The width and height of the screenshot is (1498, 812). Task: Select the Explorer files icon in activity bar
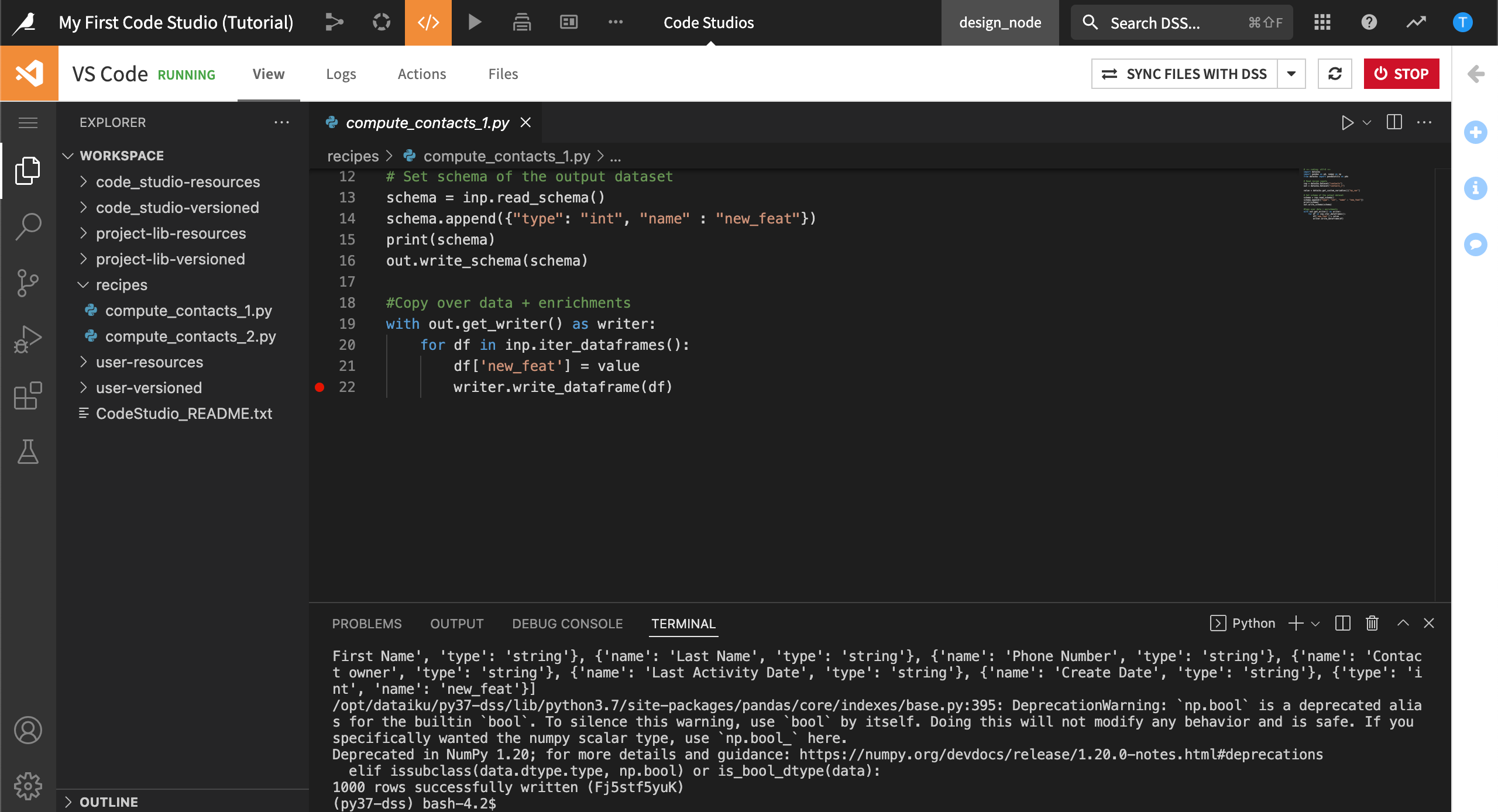pyautogui.click(x=28, y=170)
